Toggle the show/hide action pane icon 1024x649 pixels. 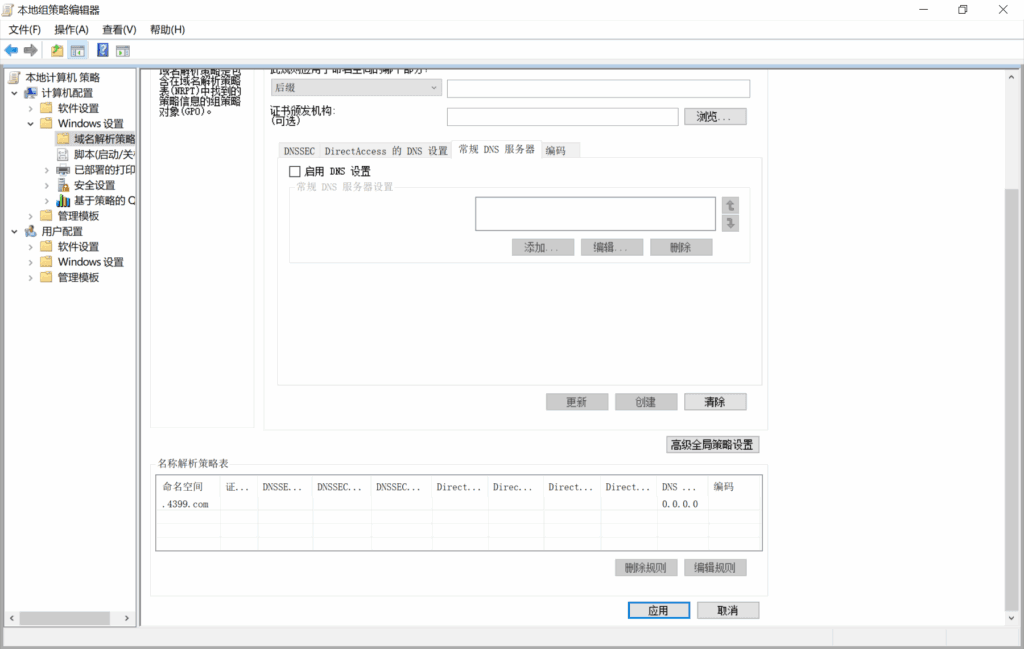tap(123, 50)
